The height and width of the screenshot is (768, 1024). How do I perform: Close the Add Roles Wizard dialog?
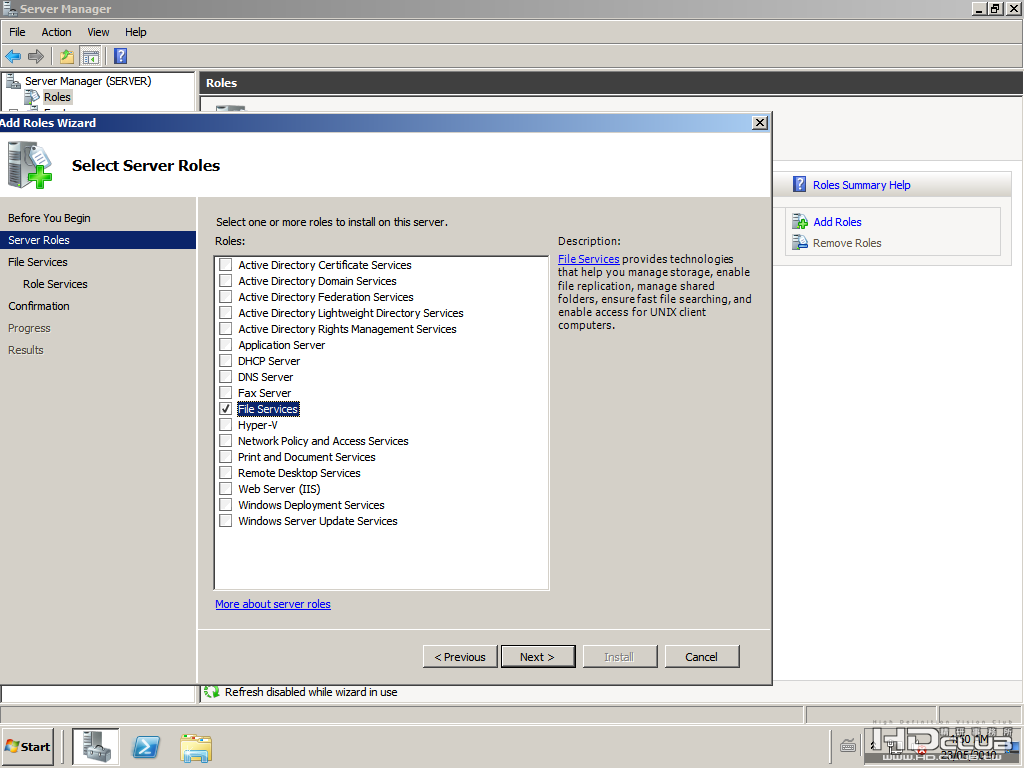coord(760,123)
